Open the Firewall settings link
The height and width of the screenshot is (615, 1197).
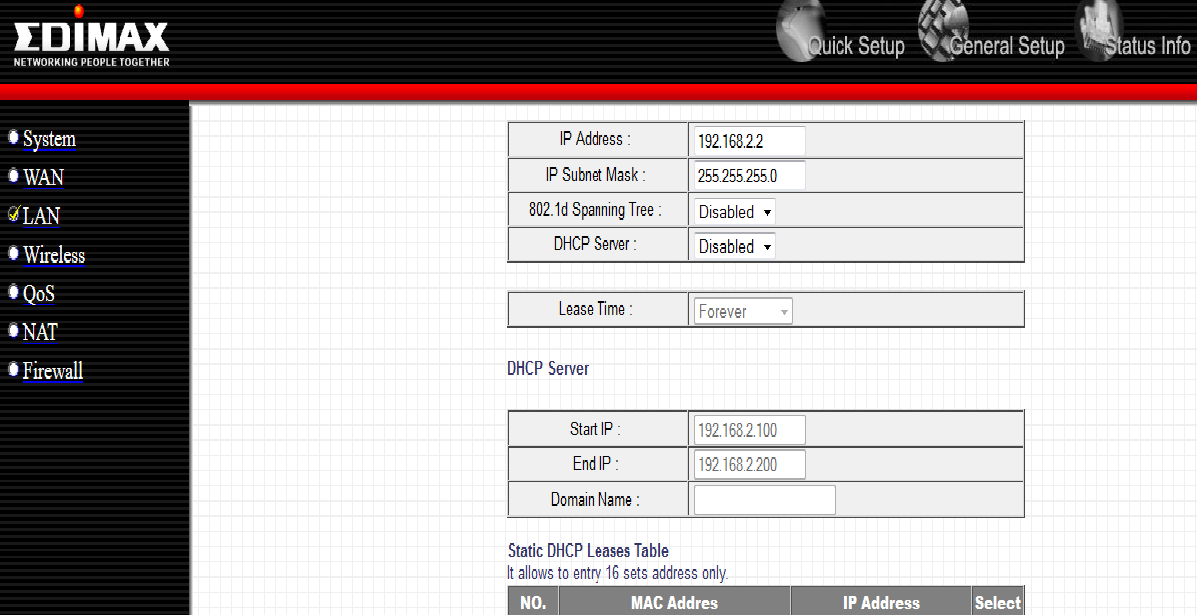(x=53, y=371)
